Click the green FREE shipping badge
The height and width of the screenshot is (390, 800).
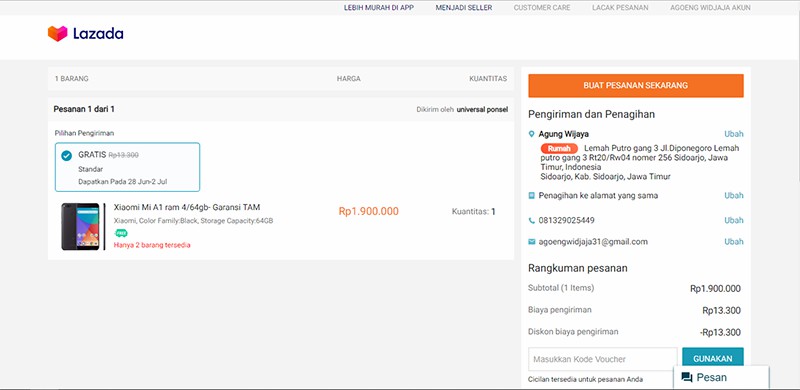point(121,233)
